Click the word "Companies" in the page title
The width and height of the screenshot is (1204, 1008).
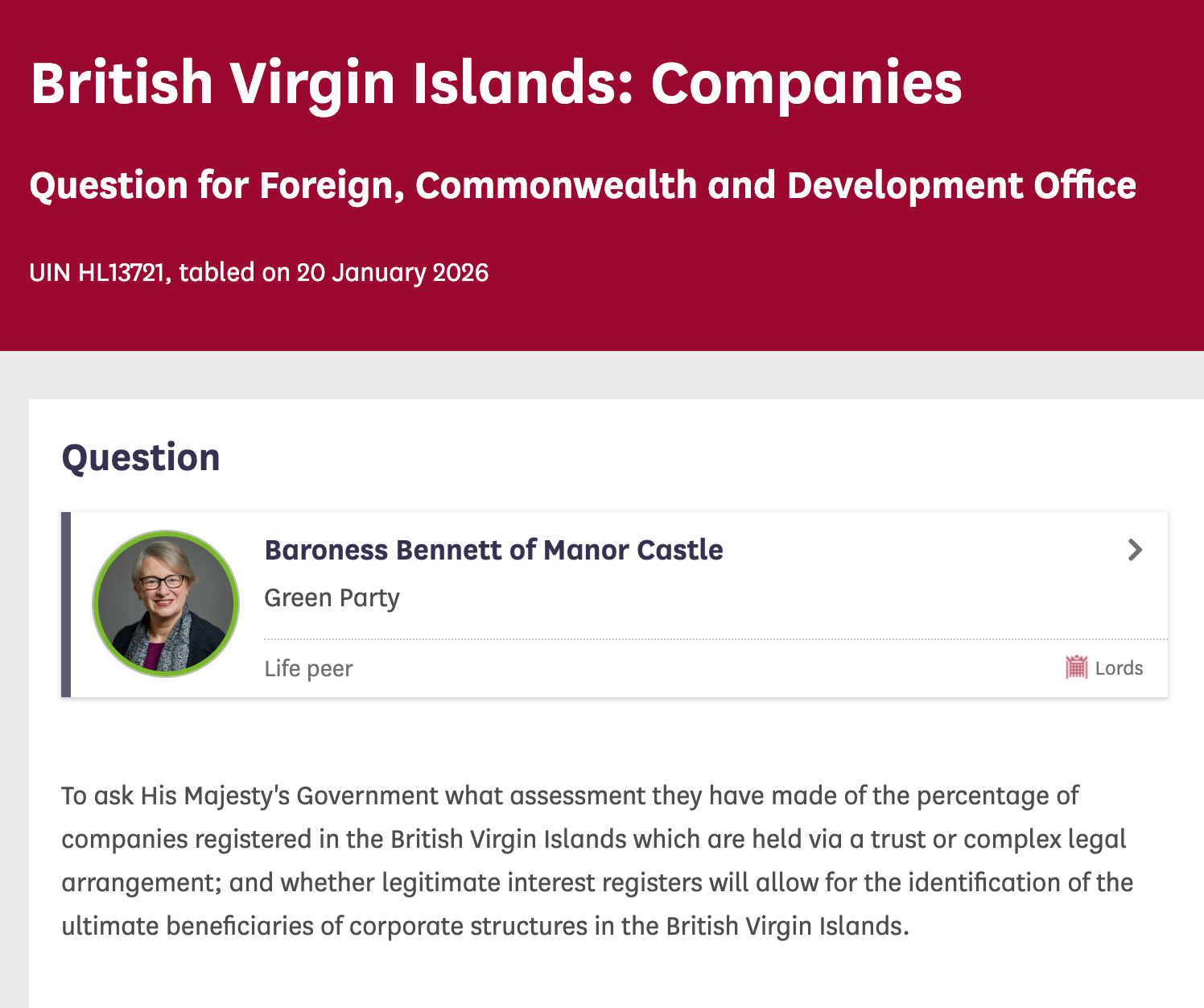click(806, 82)
